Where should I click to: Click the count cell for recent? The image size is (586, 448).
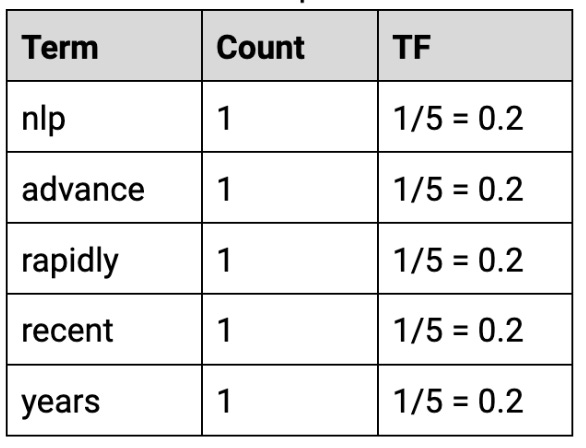(x=290, y=330)
